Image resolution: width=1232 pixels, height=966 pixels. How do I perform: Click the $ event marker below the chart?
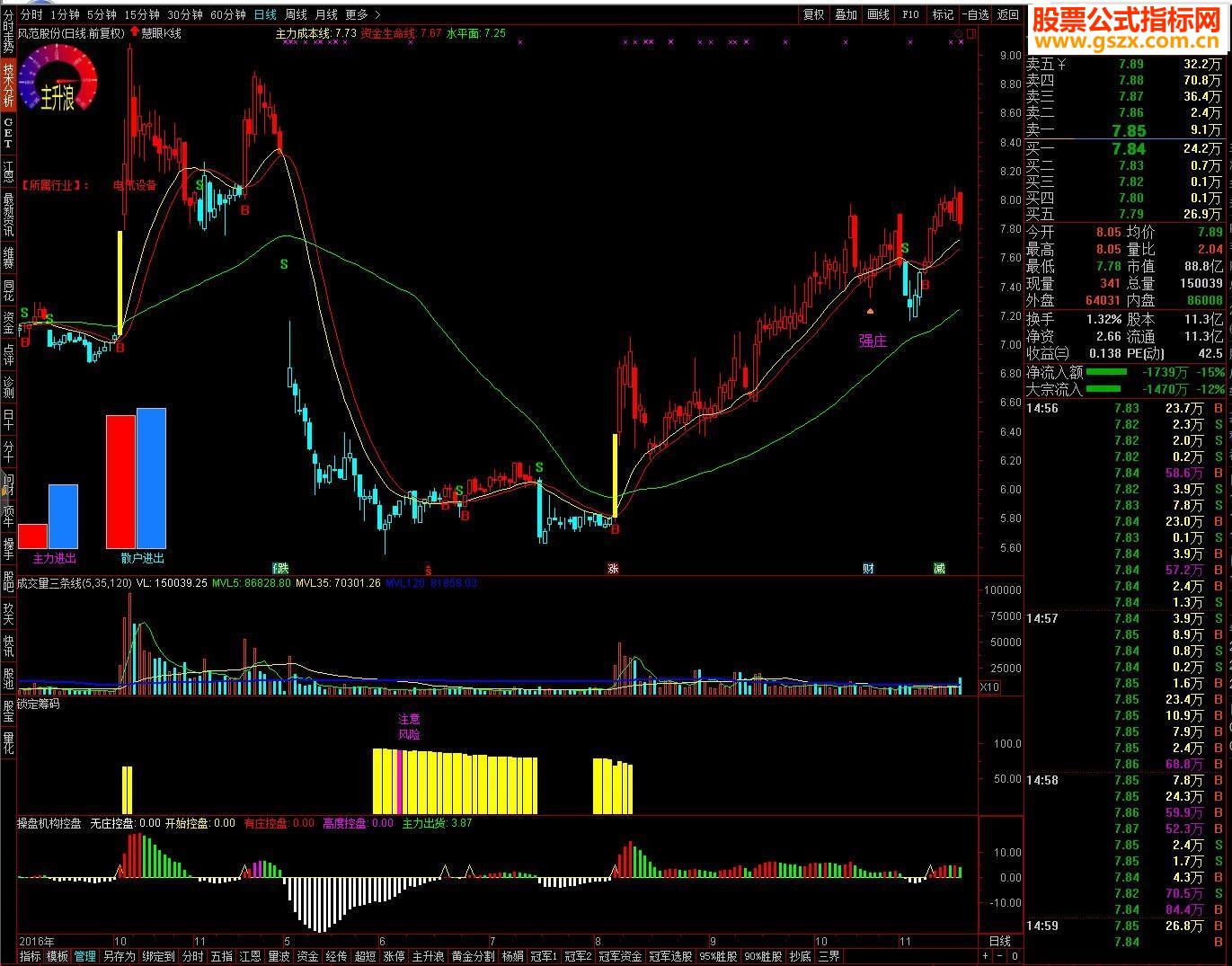(x=428, y=569)
